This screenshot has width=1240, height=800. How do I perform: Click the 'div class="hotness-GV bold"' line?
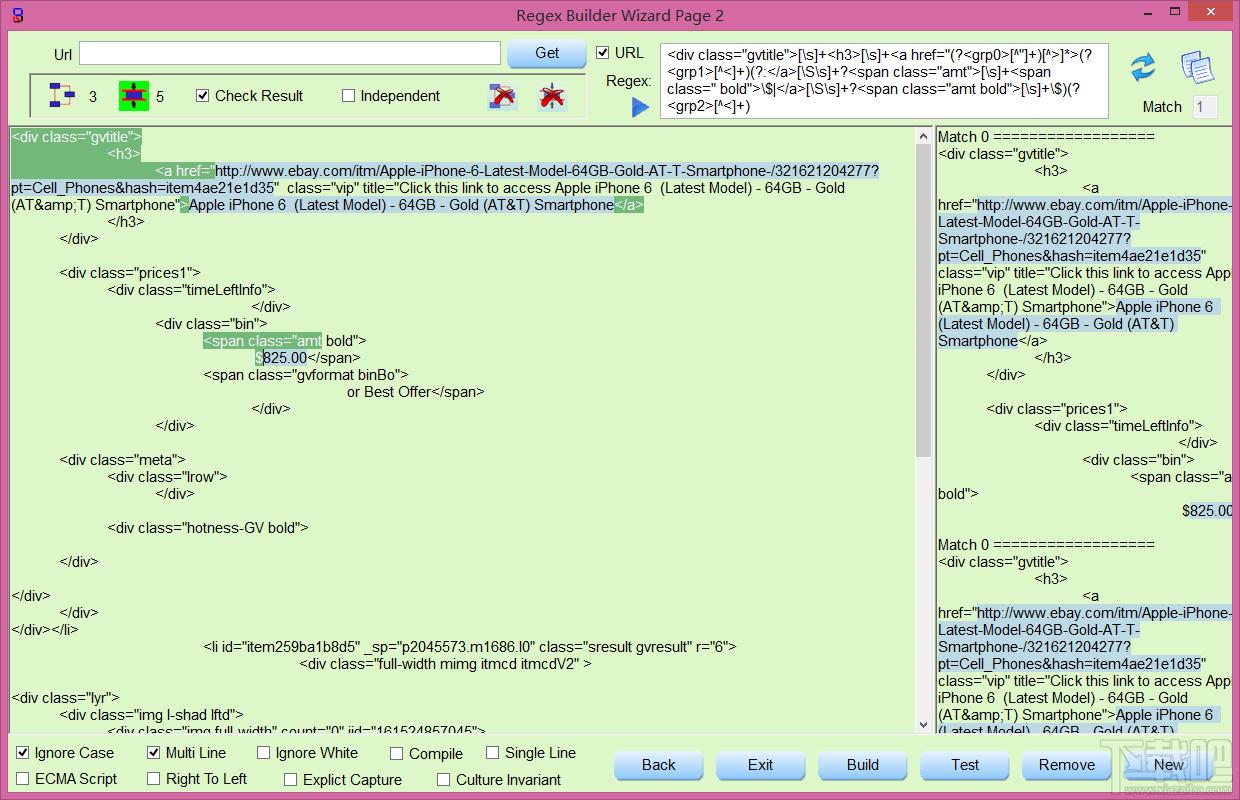pyautogui.click(x=208, y=527)
